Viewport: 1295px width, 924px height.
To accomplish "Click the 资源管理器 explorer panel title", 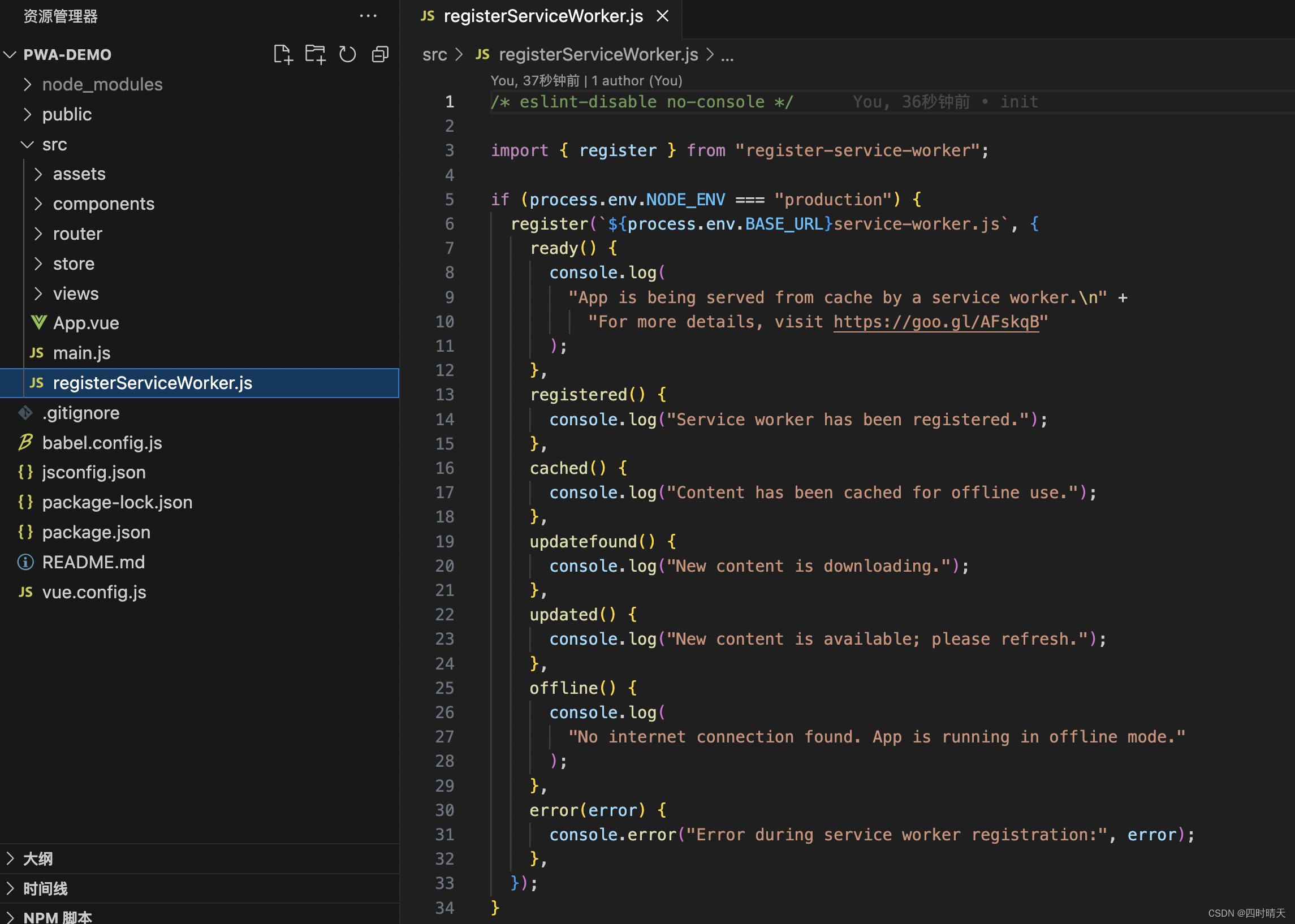I will pyautogui.click(x=61, y=16).
